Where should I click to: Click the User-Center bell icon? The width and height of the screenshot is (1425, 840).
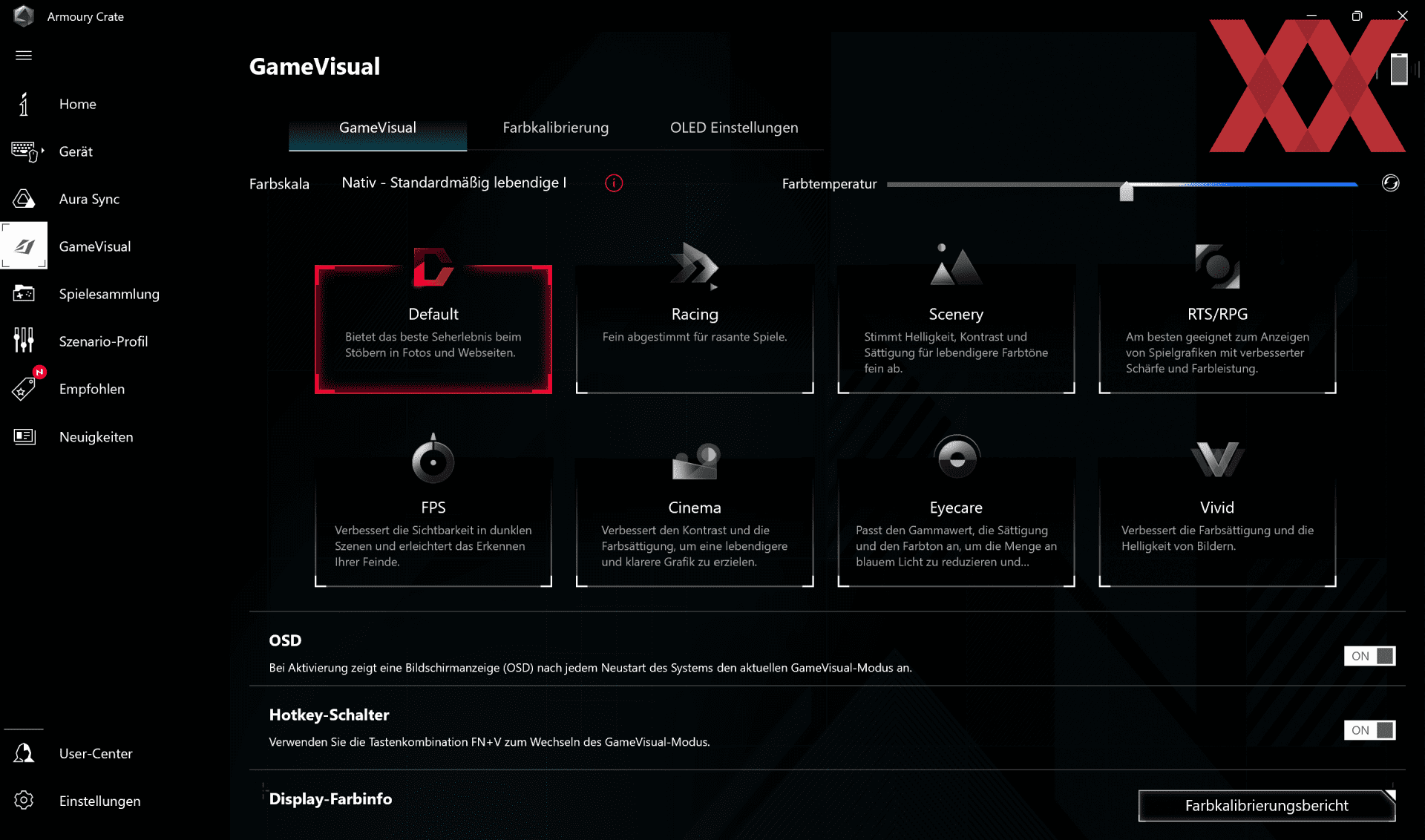point(24,753)
